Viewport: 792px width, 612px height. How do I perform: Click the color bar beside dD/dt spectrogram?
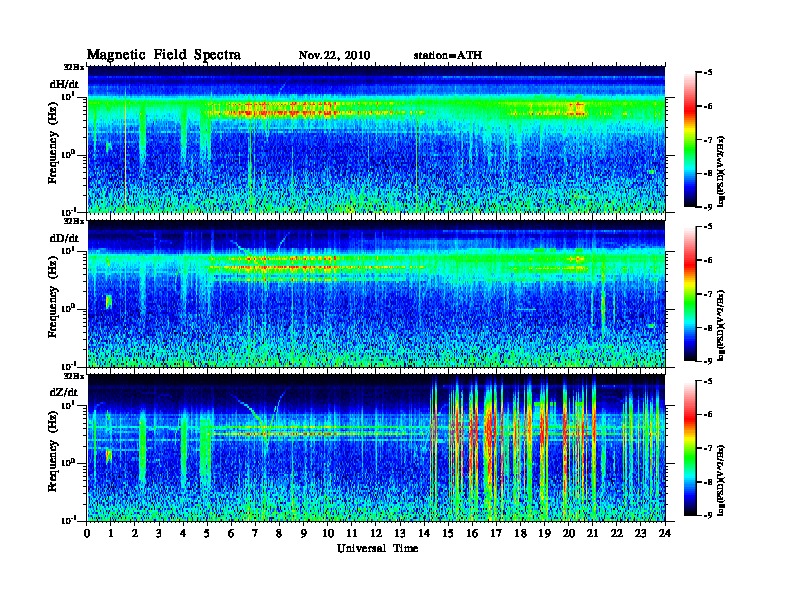(690, 294)
